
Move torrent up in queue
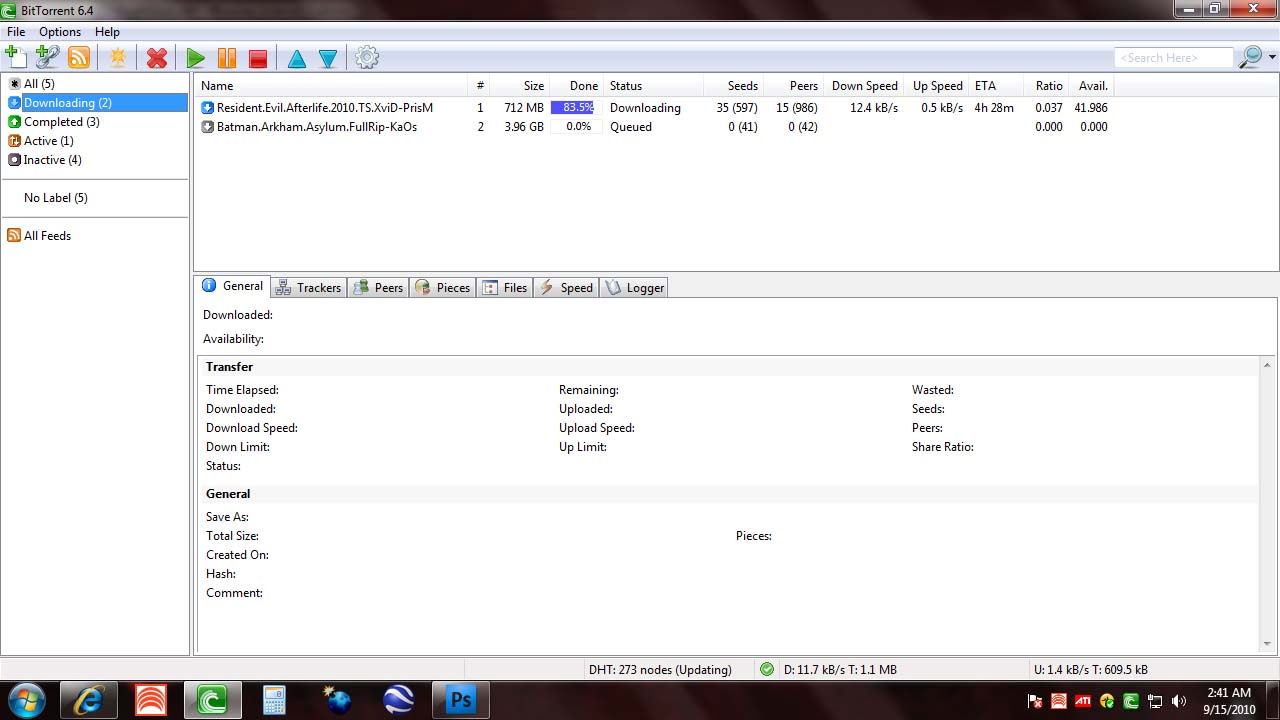click(x=297, y=59)
